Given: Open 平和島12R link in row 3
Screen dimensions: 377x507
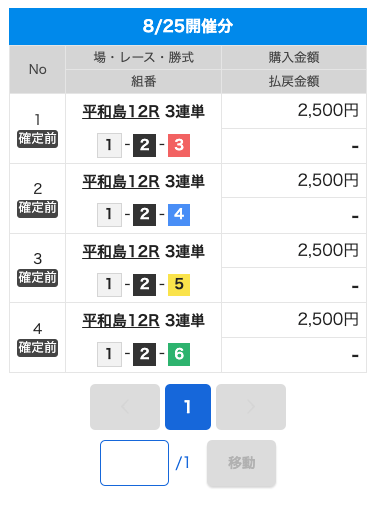Looking at the screenshot, I should coord(121,251).
